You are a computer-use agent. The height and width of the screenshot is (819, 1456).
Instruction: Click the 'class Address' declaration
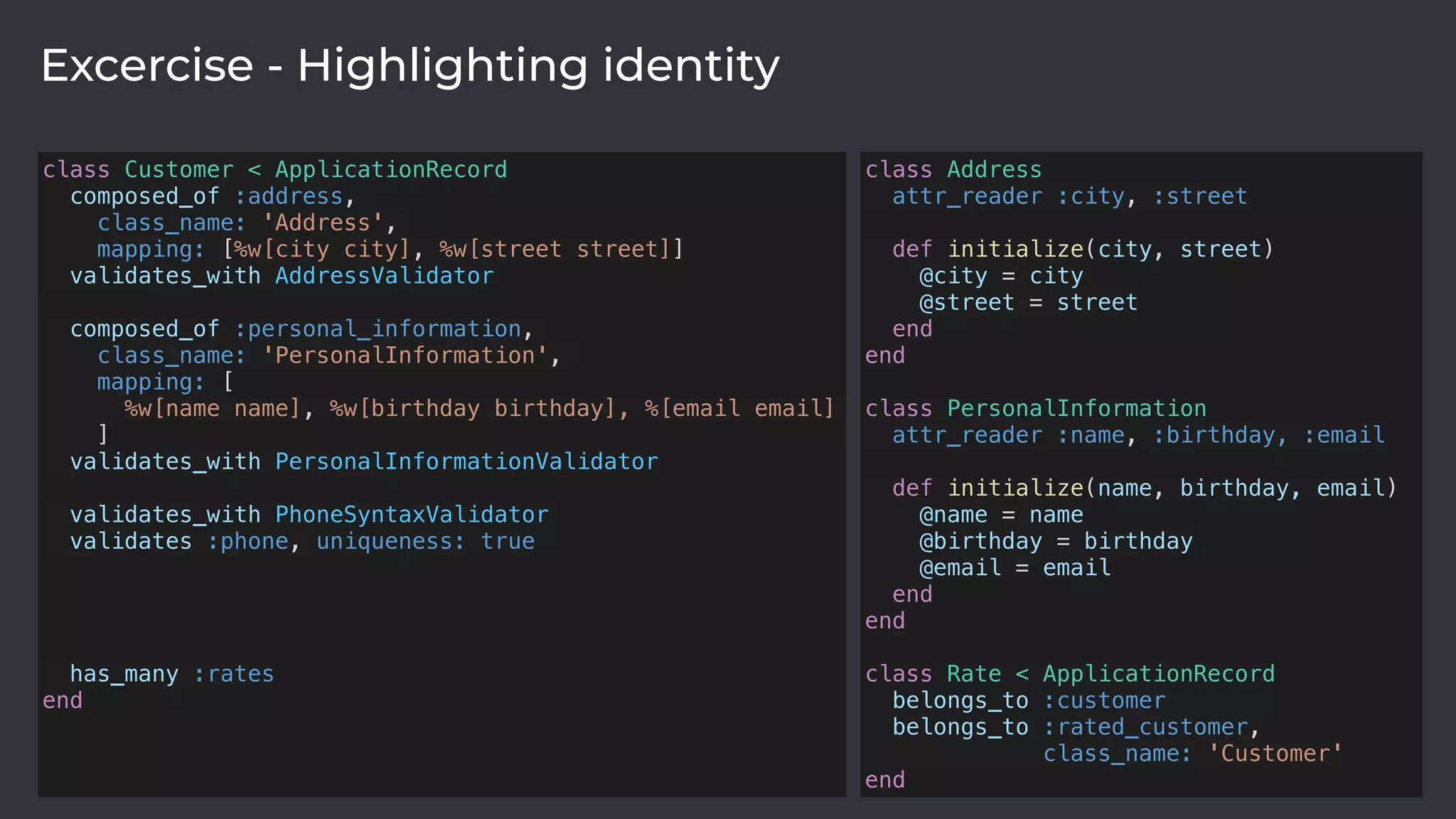pos(953,170)
